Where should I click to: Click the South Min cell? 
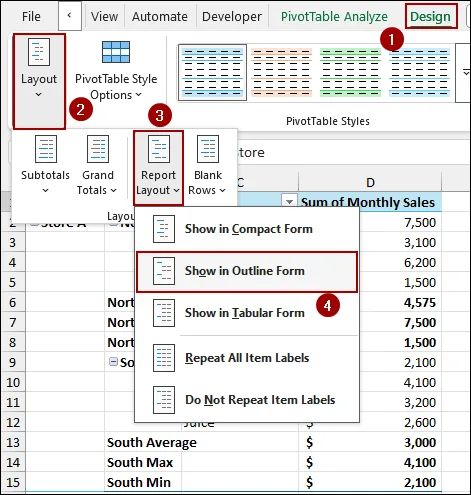[x=143, y=482]
